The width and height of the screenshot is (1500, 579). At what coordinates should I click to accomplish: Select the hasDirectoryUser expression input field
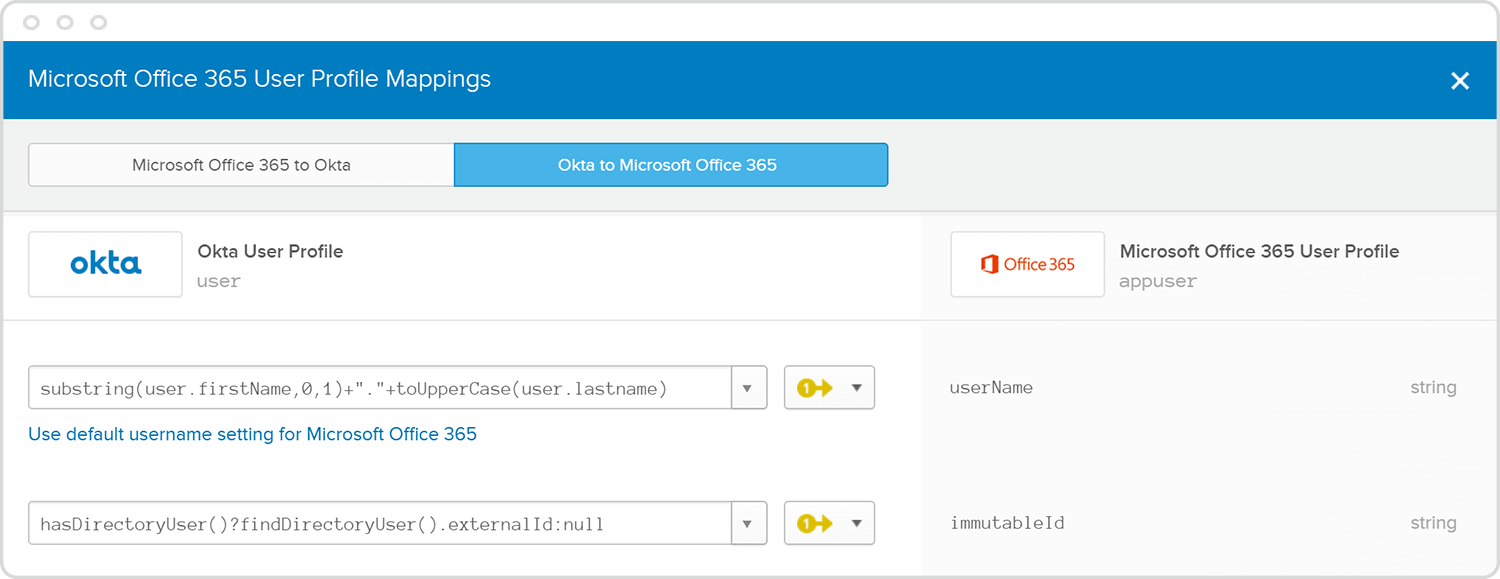tap(380, 522)
